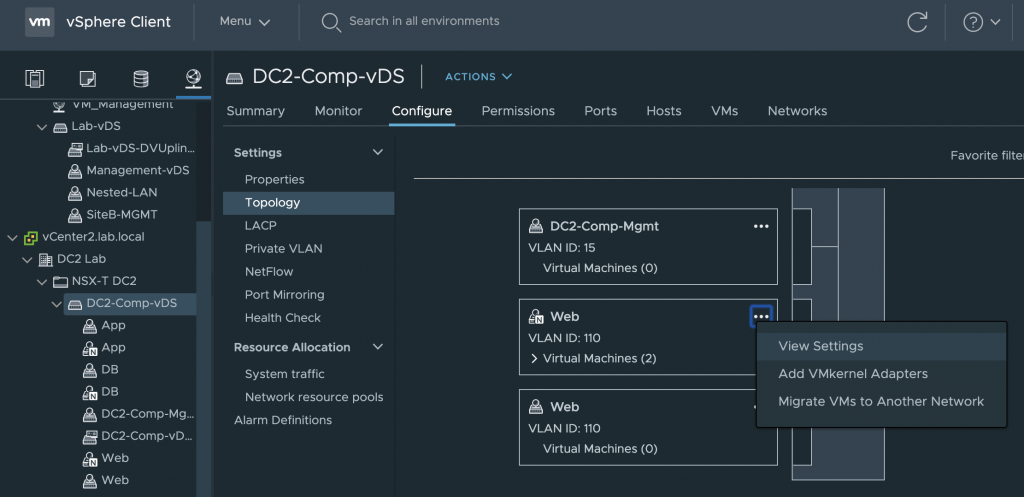Click the Nested-LAN port group icon

(x=75, y=193)
